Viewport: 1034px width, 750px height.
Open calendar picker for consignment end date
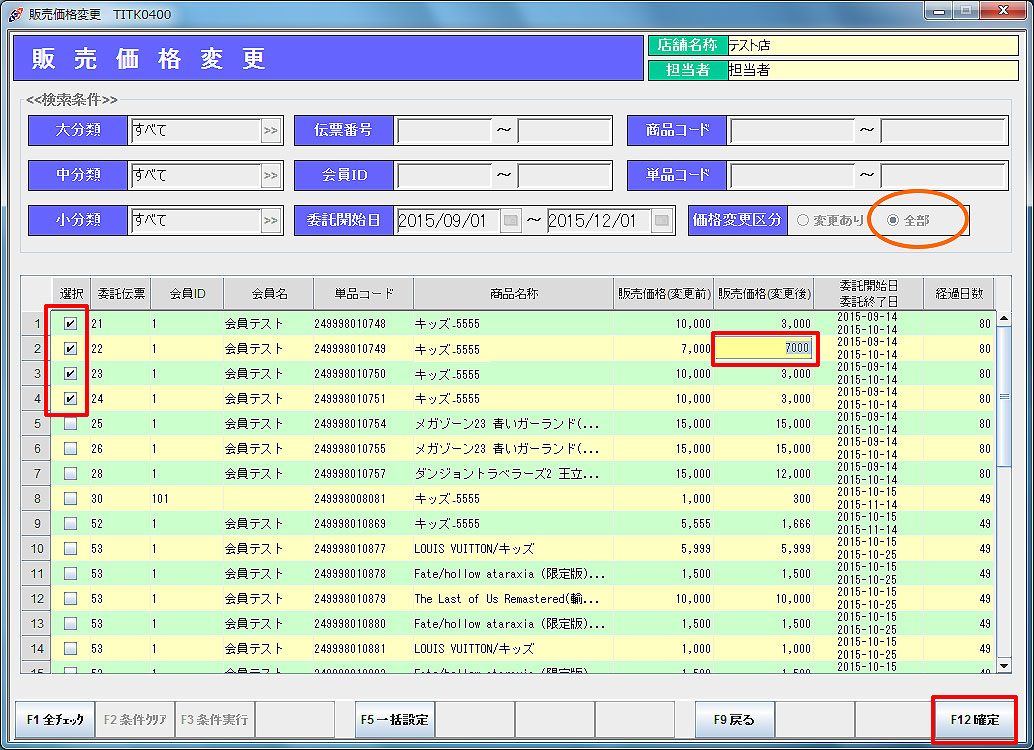662,221
